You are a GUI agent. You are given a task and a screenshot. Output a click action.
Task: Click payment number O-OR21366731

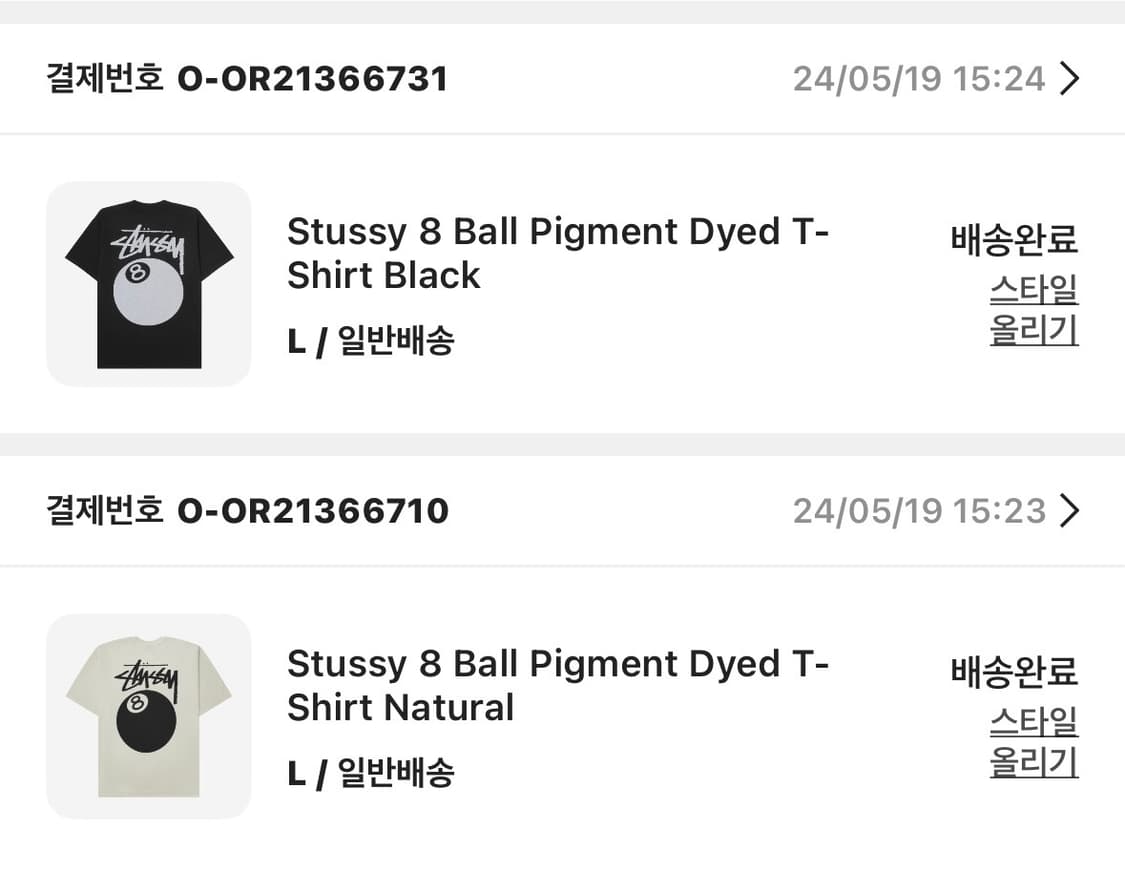pyautogui.click(x=313, y=78)
